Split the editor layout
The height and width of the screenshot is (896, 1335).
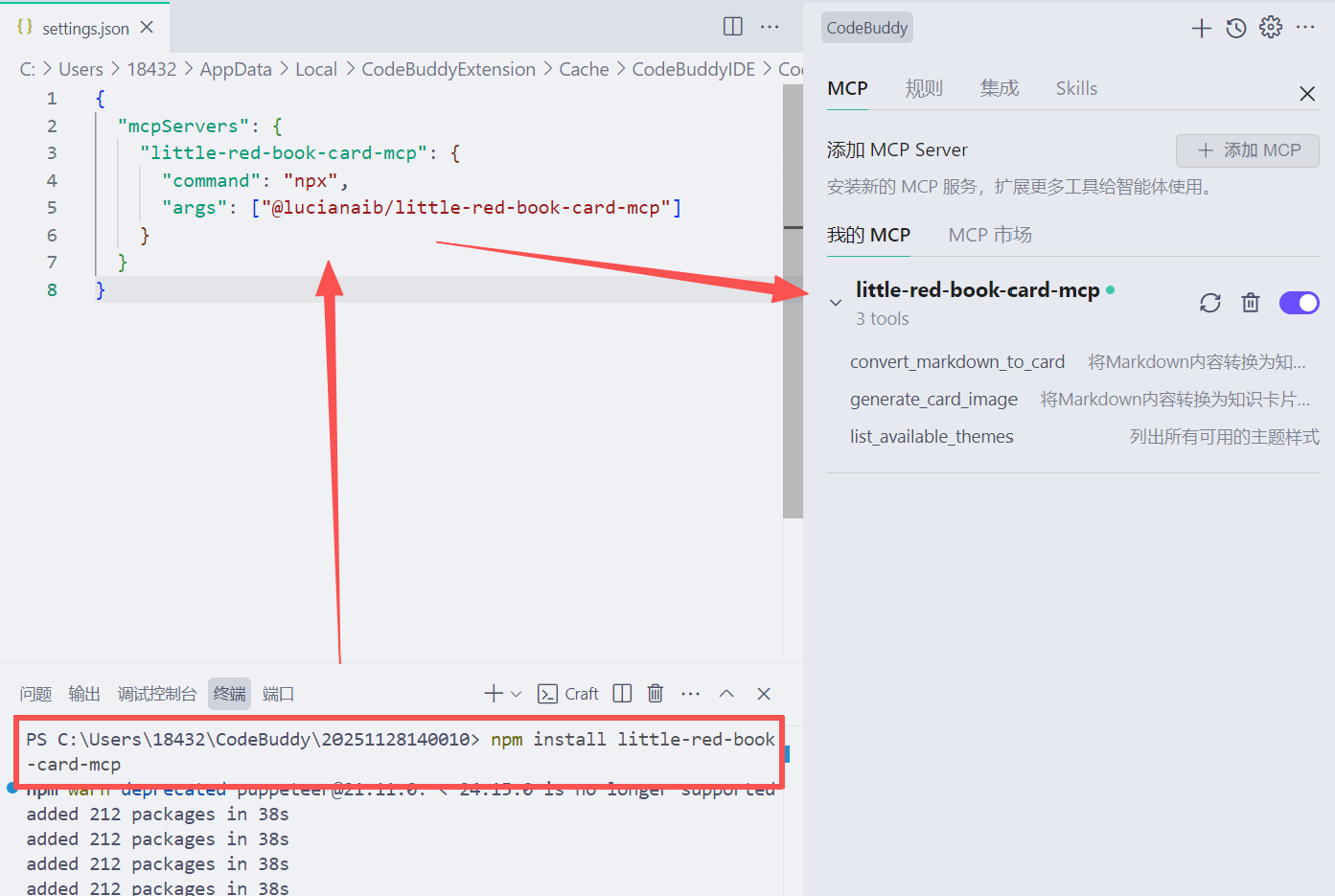(x=731, y=26)
